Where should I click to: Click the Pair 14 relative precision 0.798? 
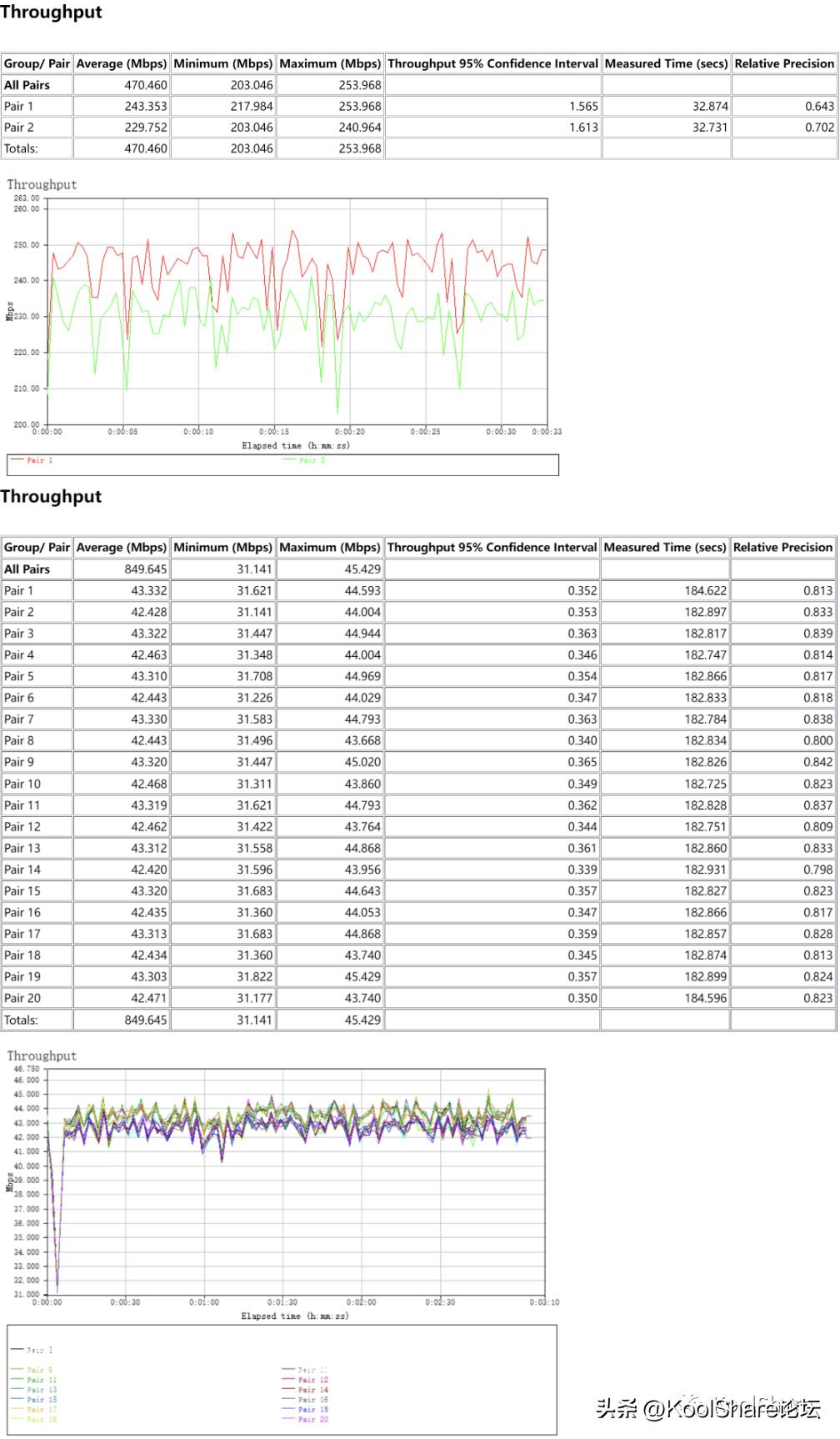tap(817, 870)
